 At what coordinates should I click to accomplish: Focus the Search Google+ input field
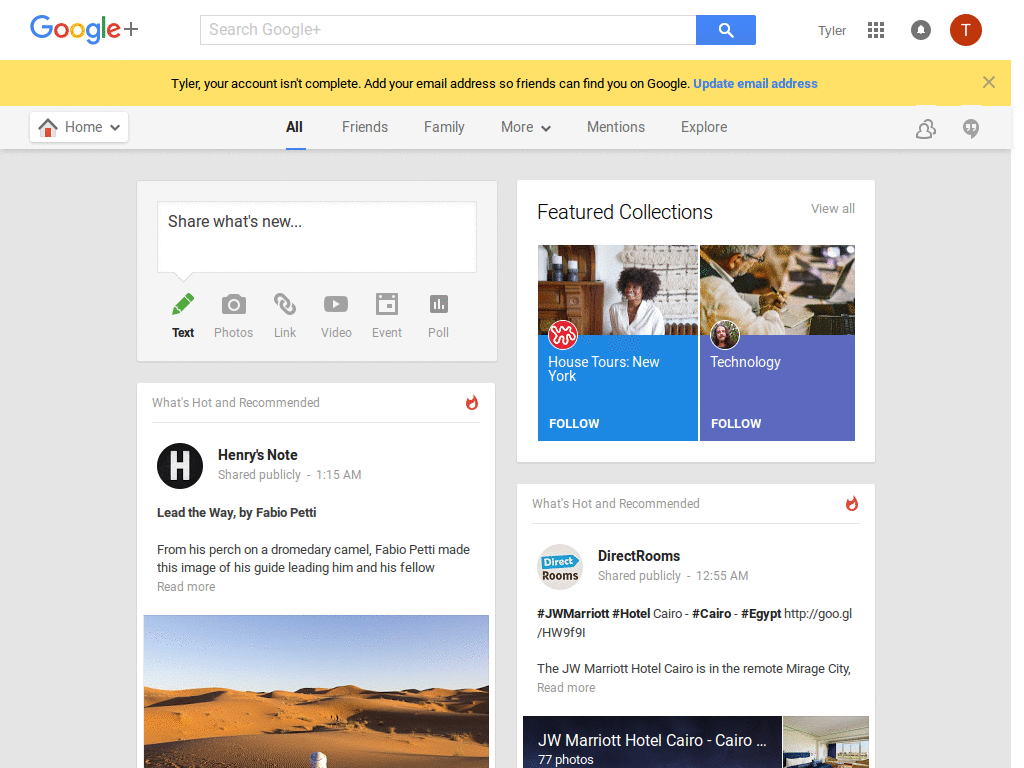(x=448, y=30)
